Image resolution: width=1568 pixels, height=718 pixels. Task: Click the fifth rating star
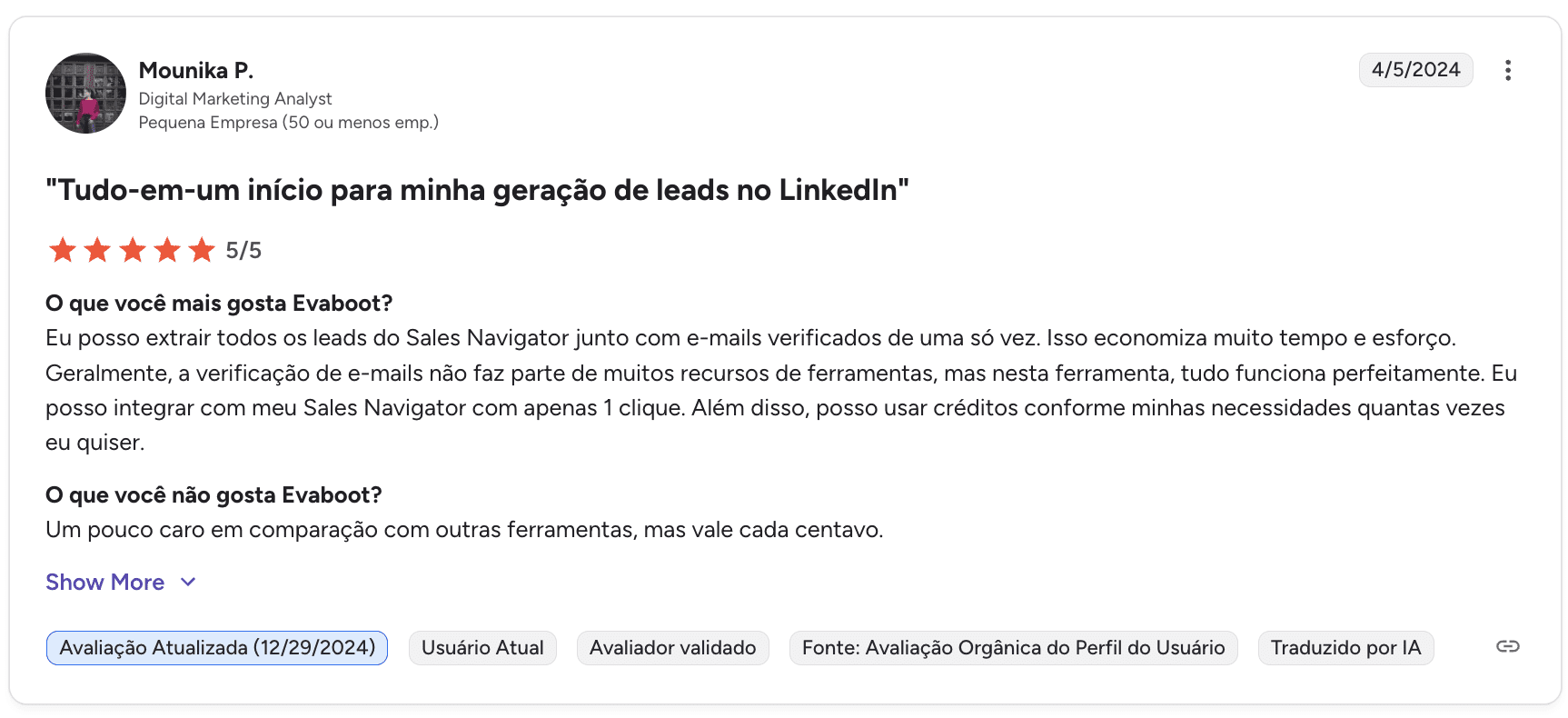point(202,250)
